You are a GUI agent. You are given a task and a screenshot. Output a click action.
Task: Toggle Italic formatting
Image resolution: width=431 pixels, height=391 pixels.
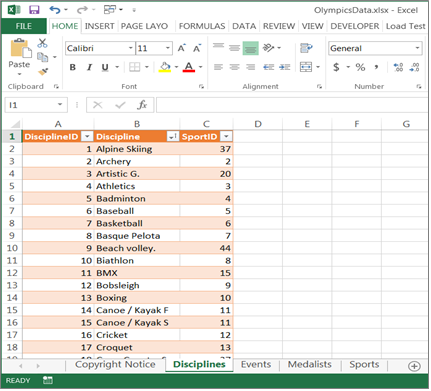pos(89,67)
